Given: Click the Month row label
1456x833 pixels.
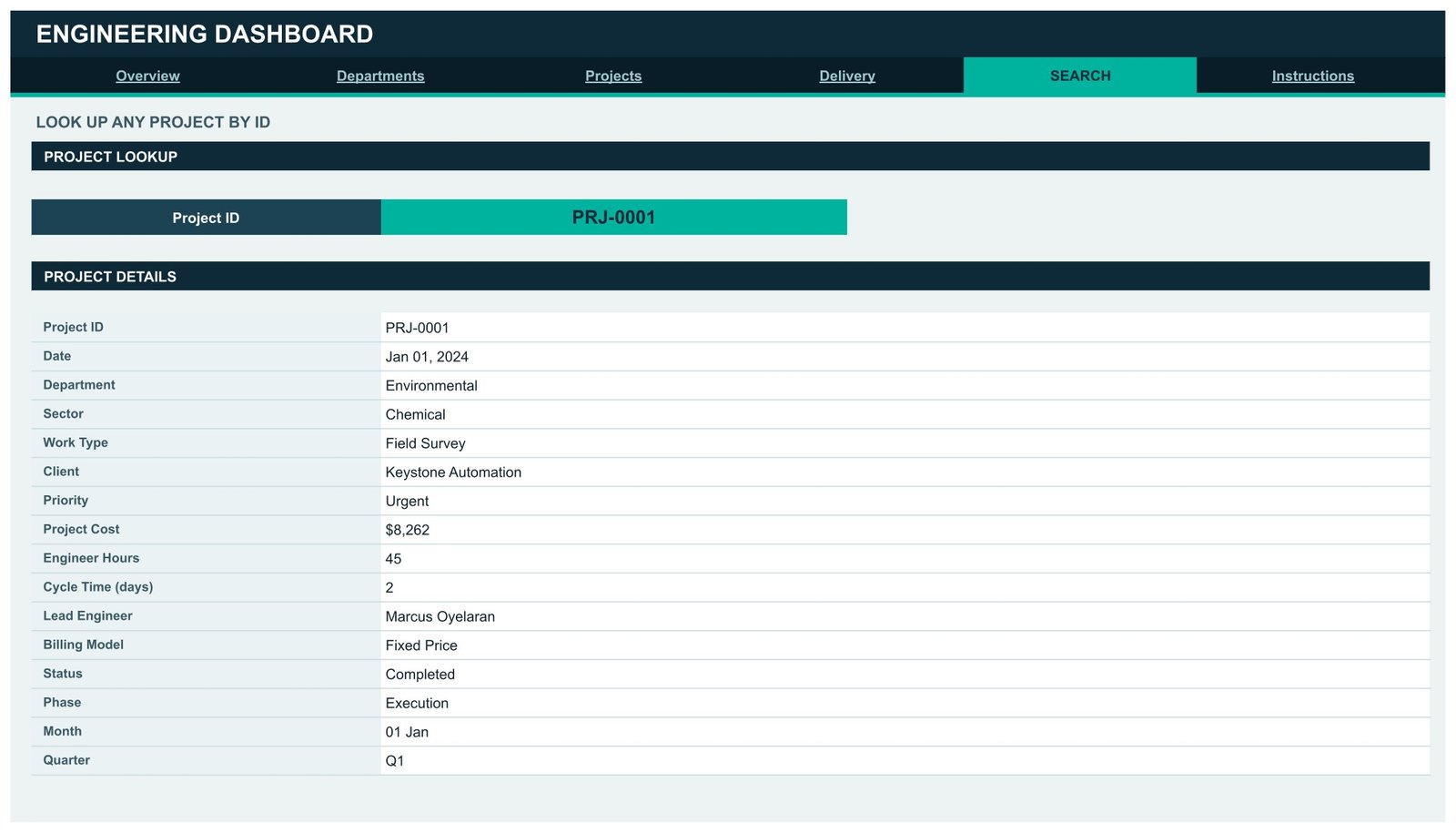Looking at the screenshot, I should pos(62,731).
